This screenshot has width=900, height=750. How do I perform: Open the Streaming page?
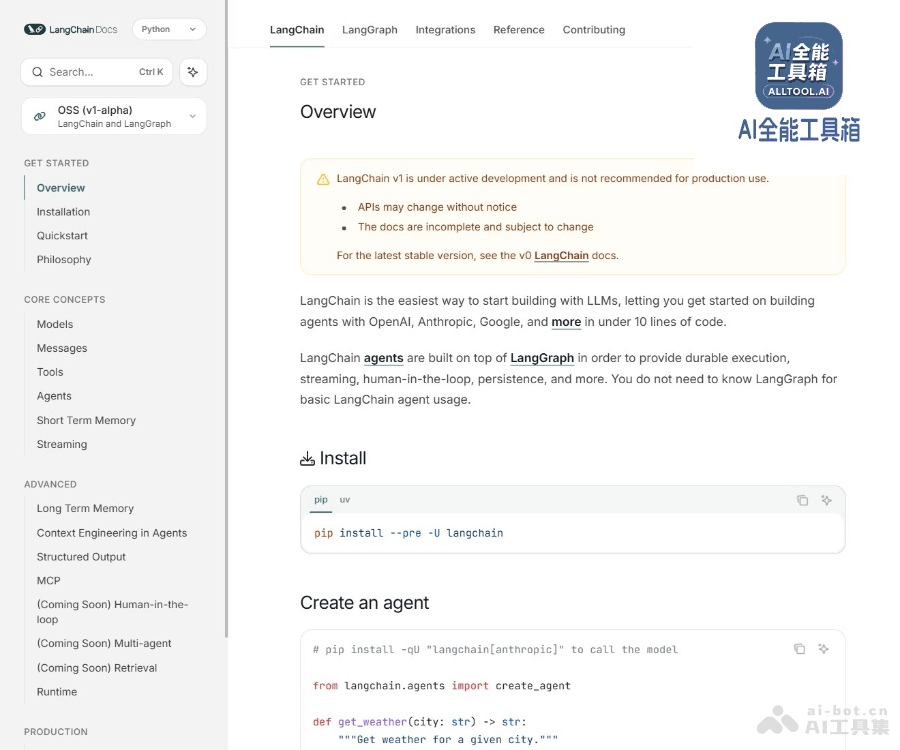[x=62, y=444]
